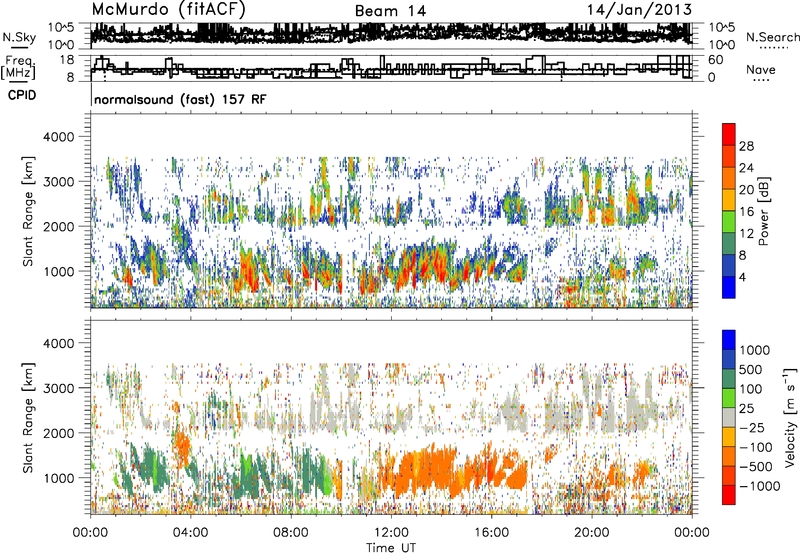
Task: Click the 2000 tick of the velocity panel
Action: [x=58, y=433]
